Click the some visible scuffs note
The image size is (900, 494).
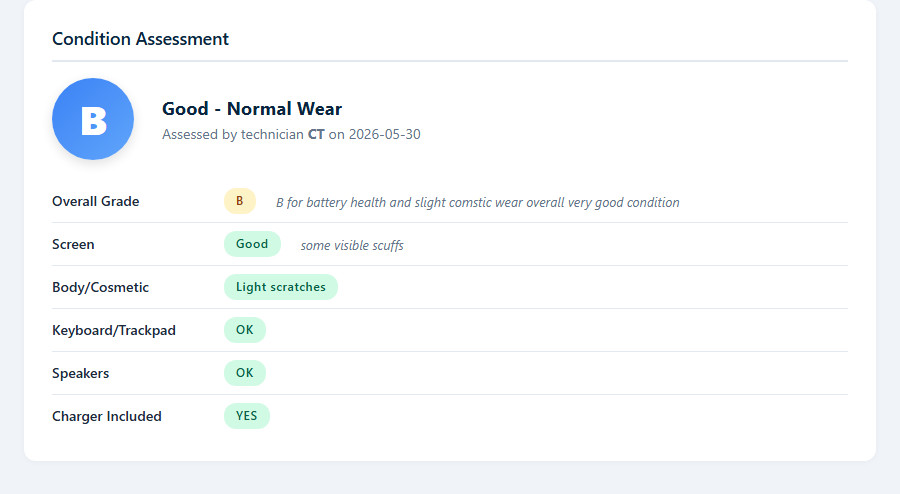pos(352,246)
